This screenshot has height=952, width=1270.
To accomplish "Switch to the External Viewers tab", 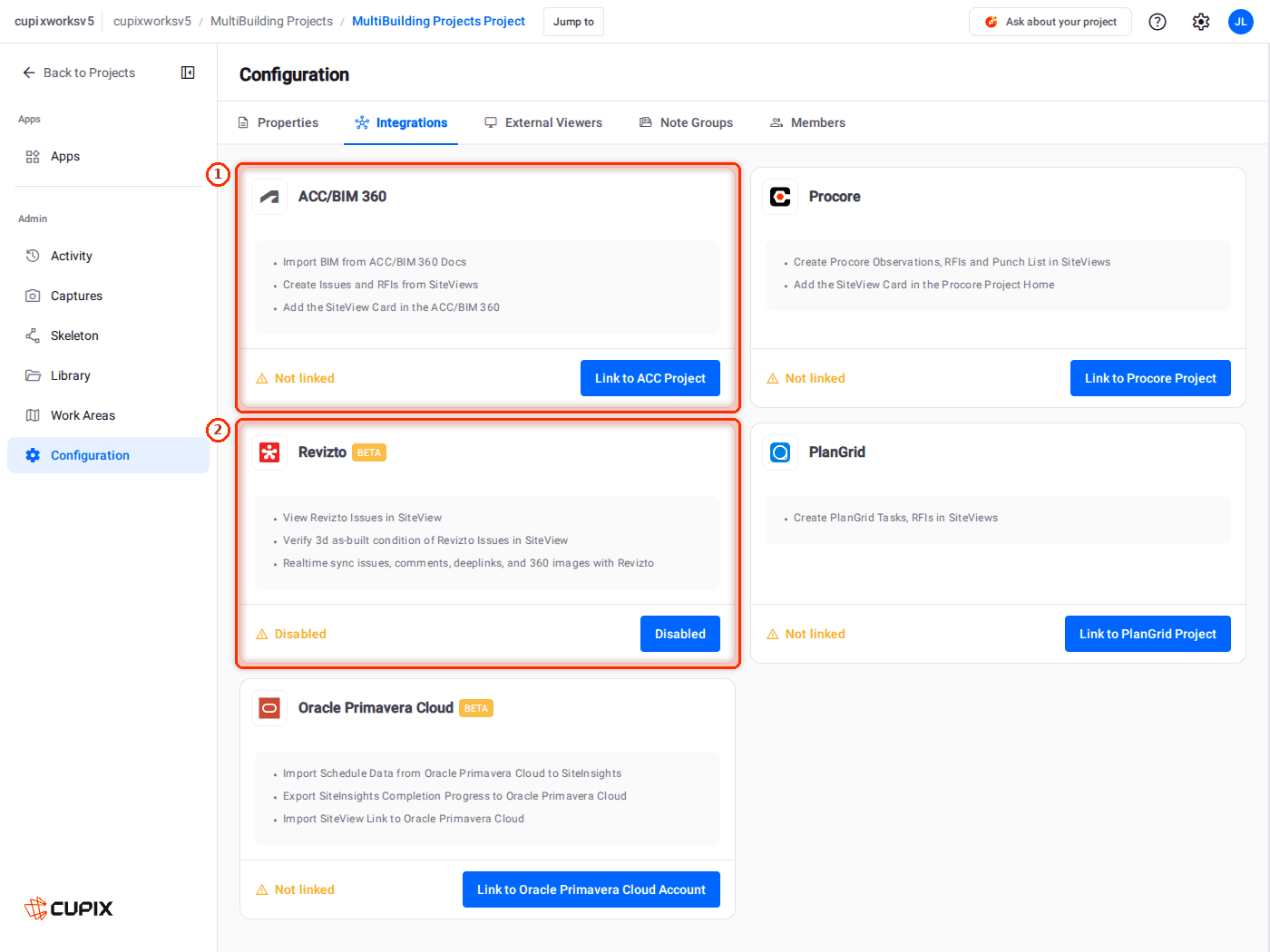I will click(x=543, y=122).
